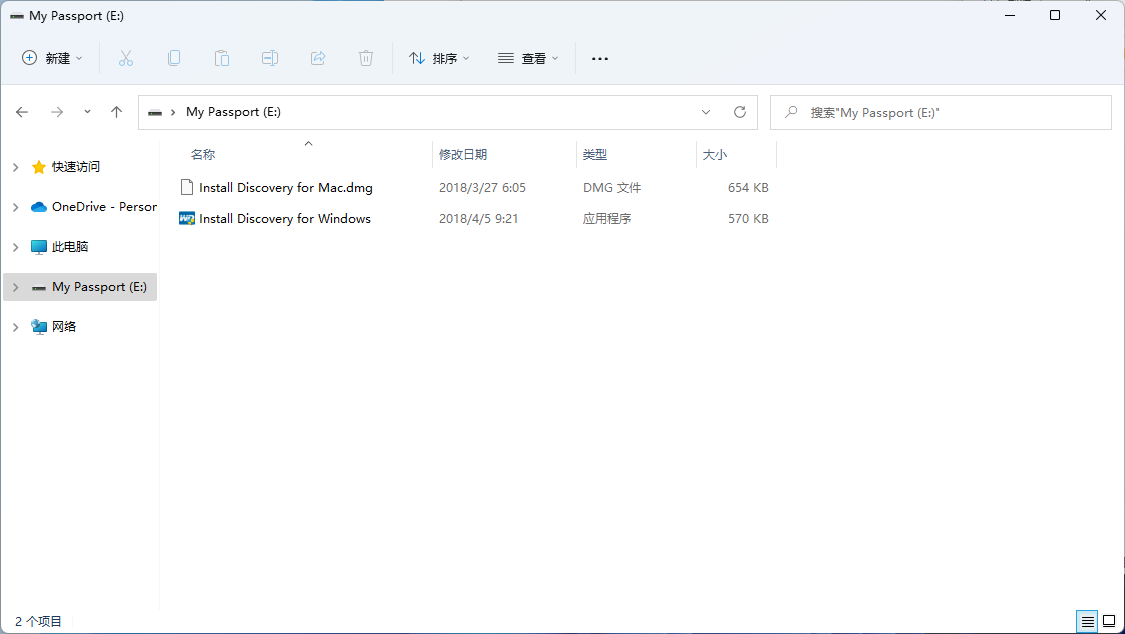
Task: Select the WD Install Discovery for Windows icon
Action: [187, 219]
